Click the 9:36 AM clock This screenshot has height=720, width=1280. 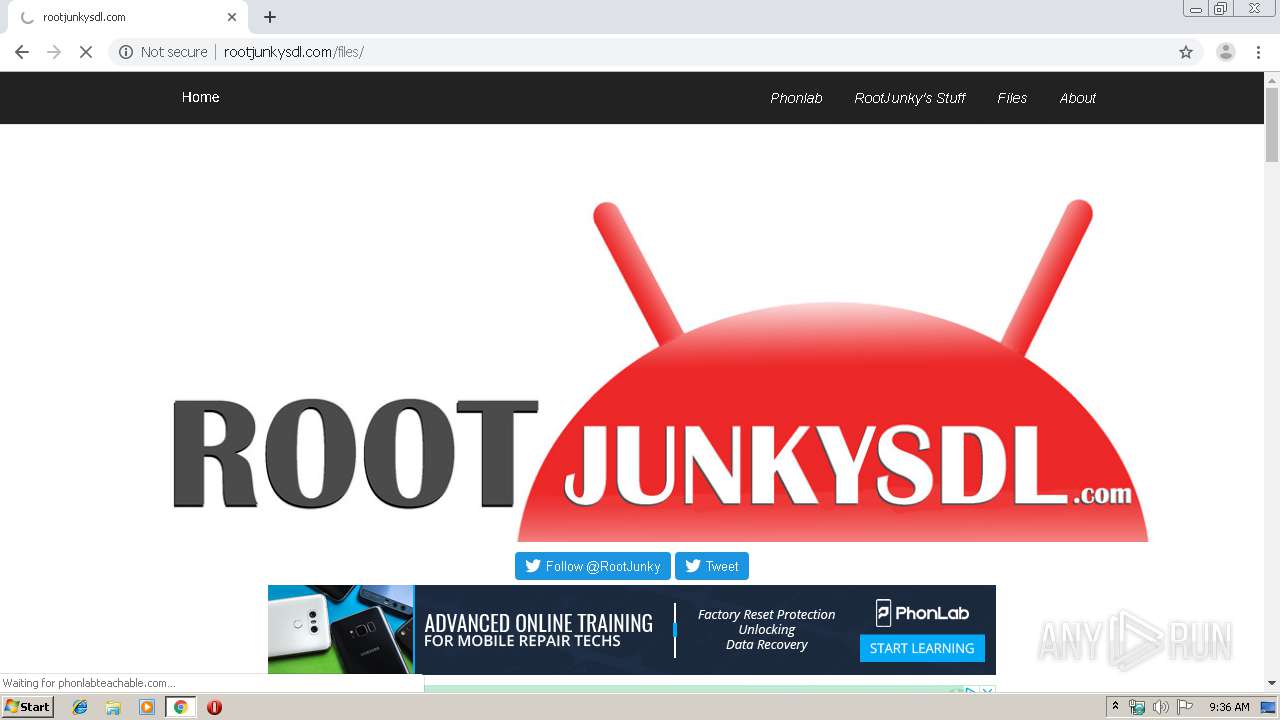coord(1229,707)
